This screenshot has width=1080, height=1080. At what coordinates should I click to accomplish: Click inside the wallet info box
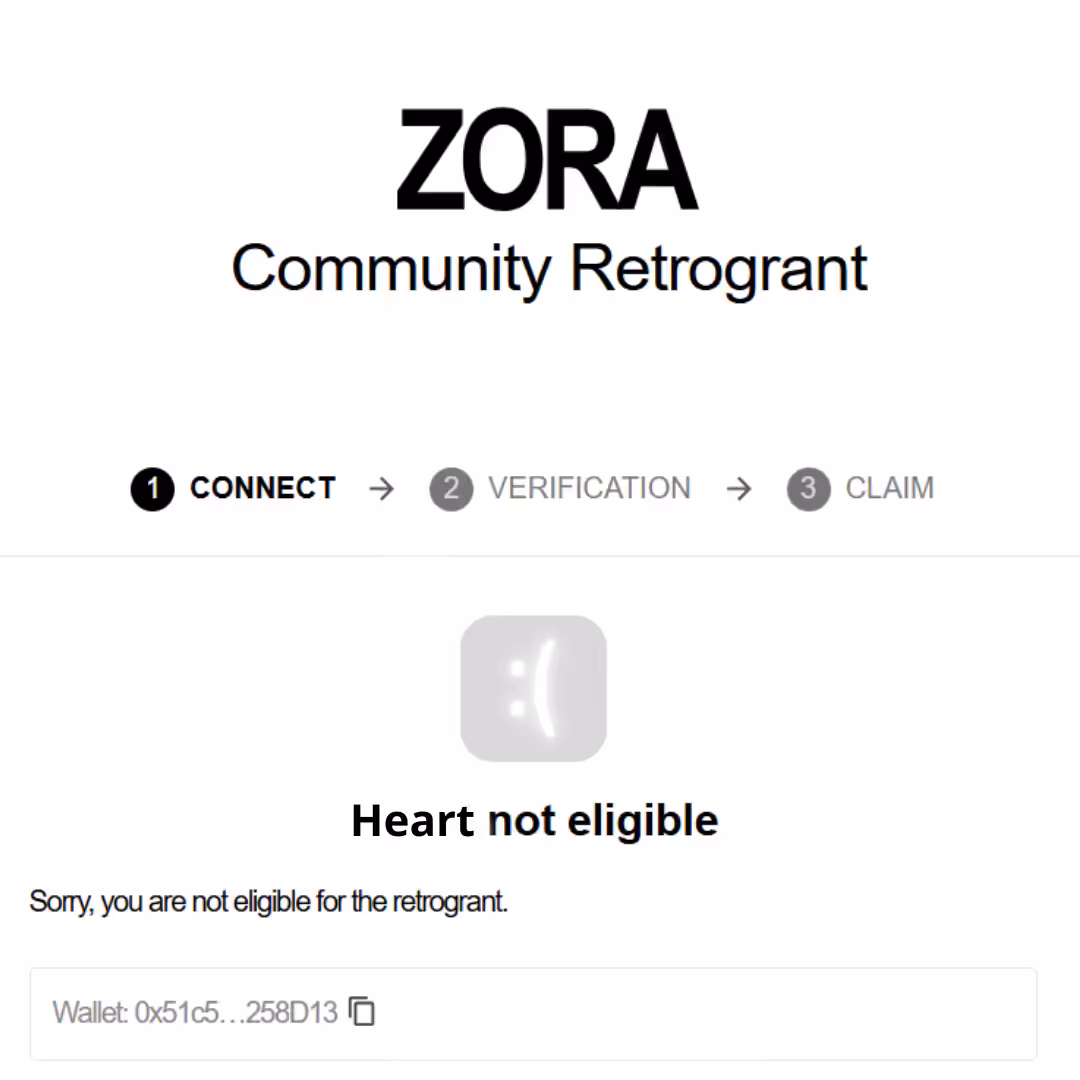533,1014
